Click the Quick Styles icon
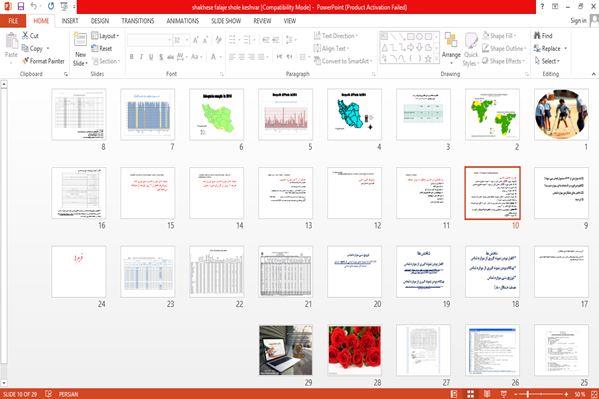Viewport: 599px width, 399px height. (x=471, y=49)
